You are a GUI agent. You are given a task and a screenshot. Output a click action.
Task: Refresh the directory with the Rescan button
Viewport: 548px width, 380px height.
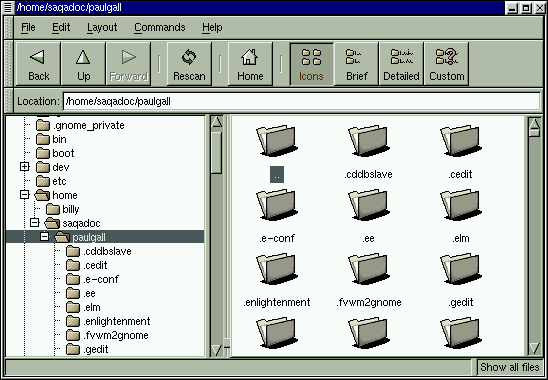click(189, 64)
